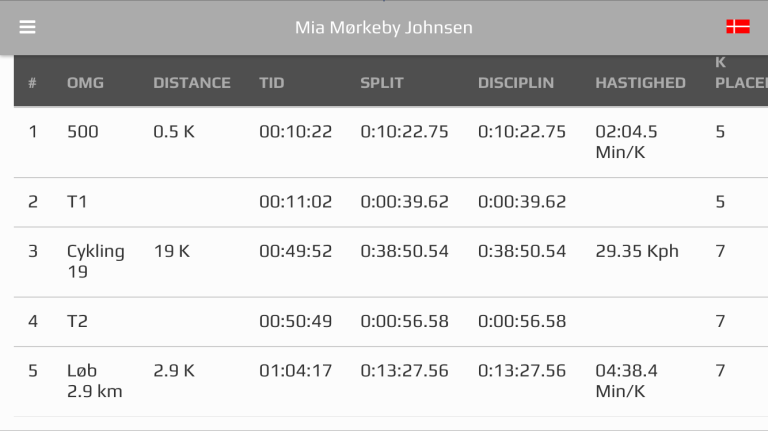Viewport: 768px width, 431px height.
Task: Click the # column header
Action: click(x=32, y=83)
